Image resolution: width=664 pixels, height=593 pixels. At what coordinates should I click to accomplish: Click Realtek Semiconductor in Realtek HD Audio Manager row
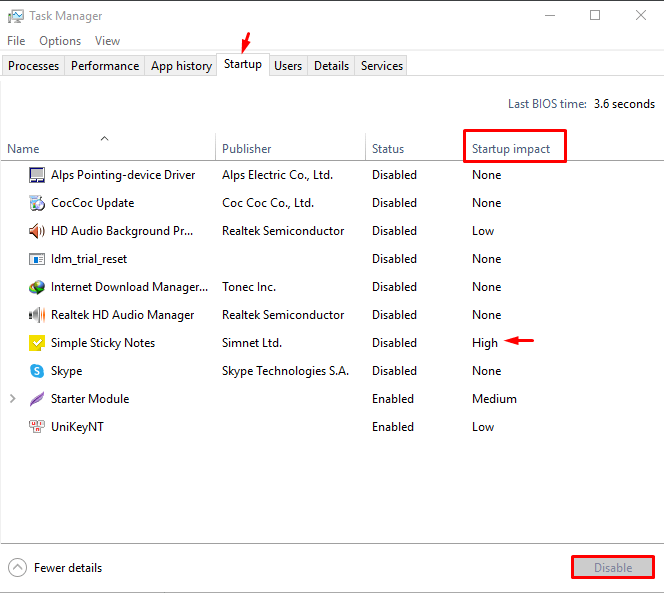coord(283,315)
